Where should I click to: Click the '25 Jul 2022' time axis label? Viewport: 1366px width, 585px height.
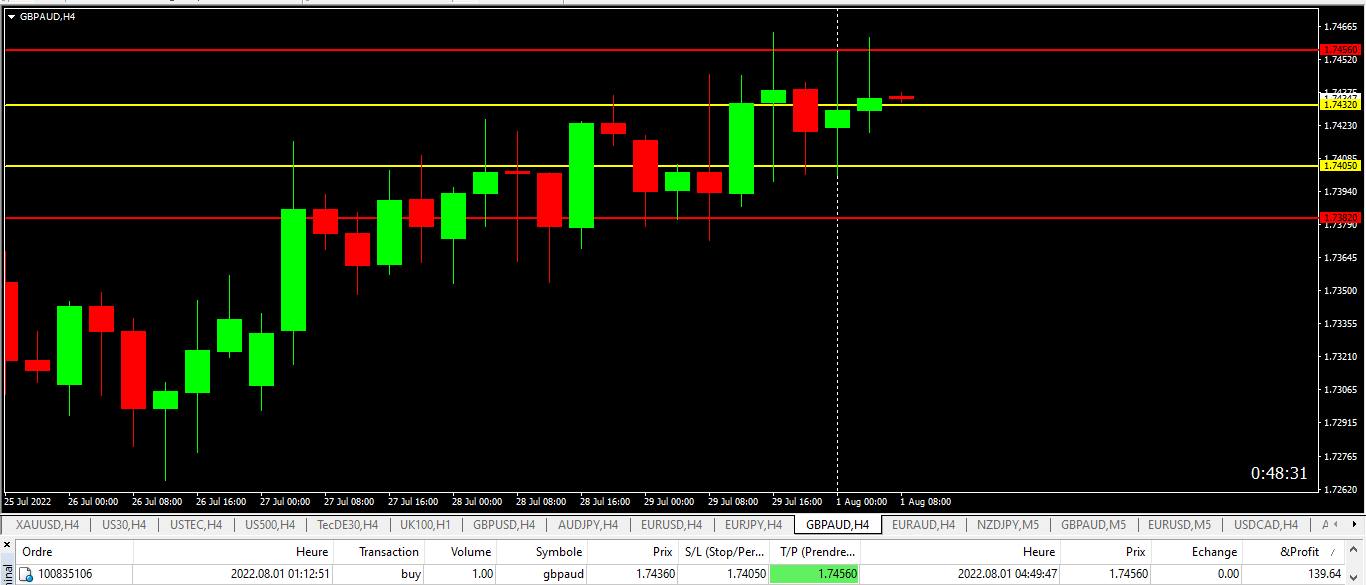pyautogui.click(x=28, y=502)
